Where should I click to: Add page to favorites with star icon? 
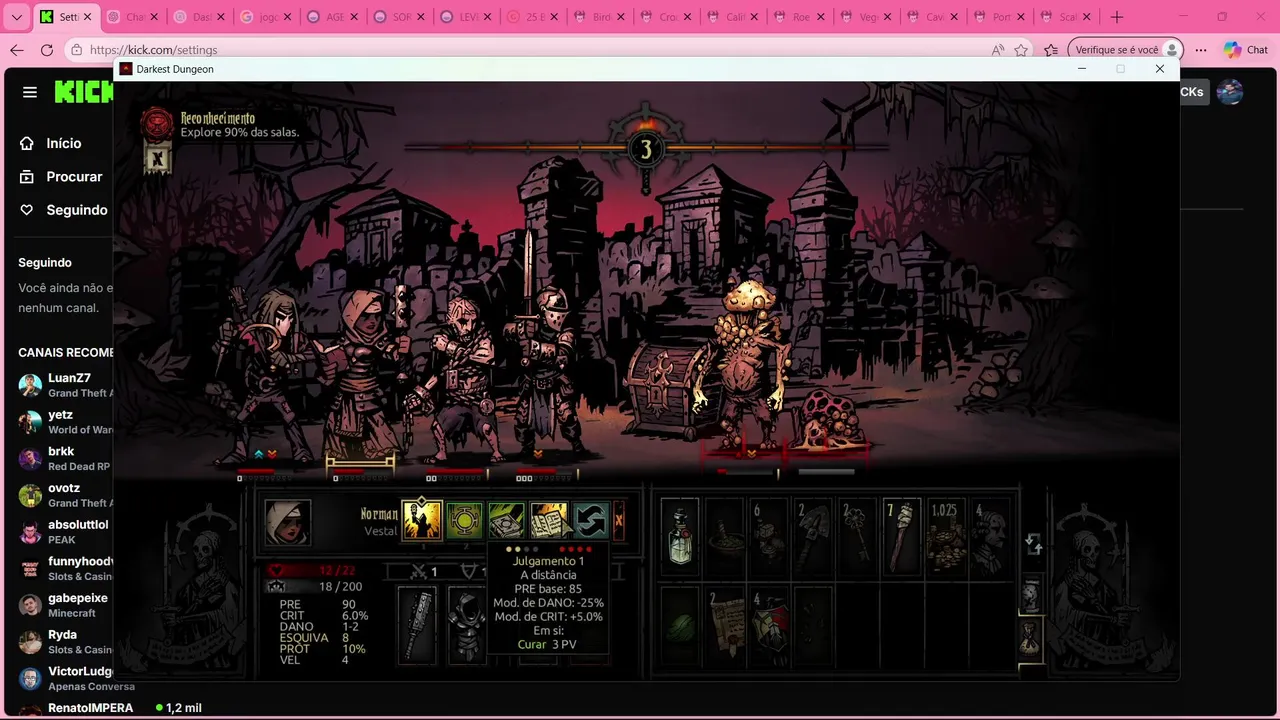tap(1021, 50)
